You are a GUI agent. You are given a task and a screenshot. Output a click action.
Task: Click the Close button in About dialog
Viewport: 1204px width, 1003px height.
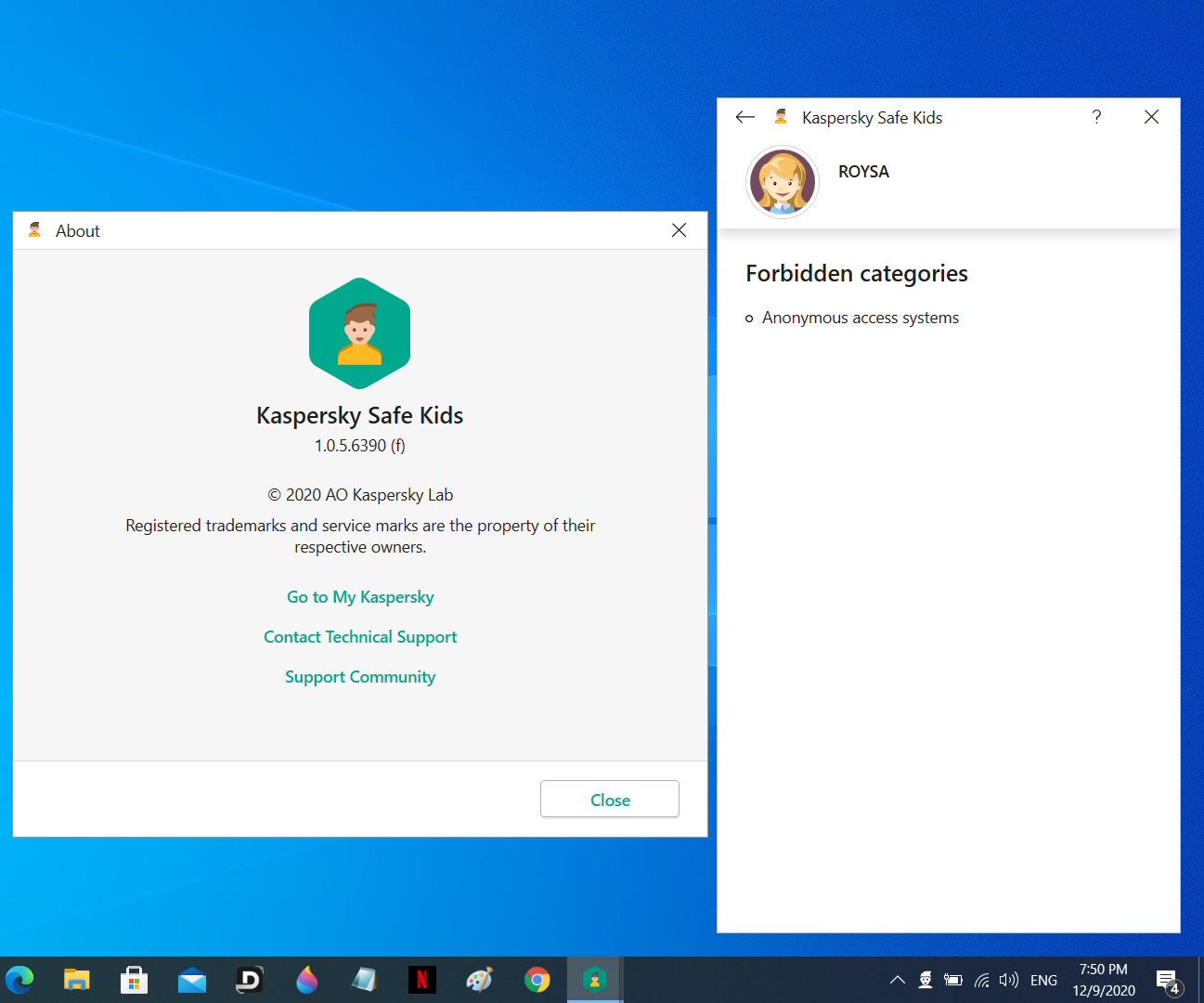click(610, 800)
